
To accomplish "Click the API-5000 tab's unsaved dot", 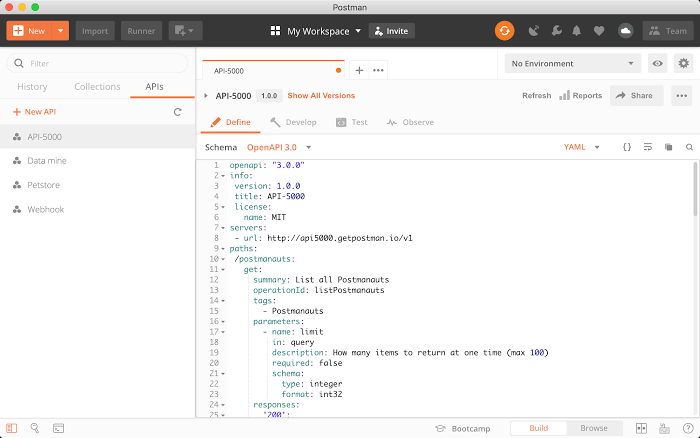I will (x=338, y=70).
